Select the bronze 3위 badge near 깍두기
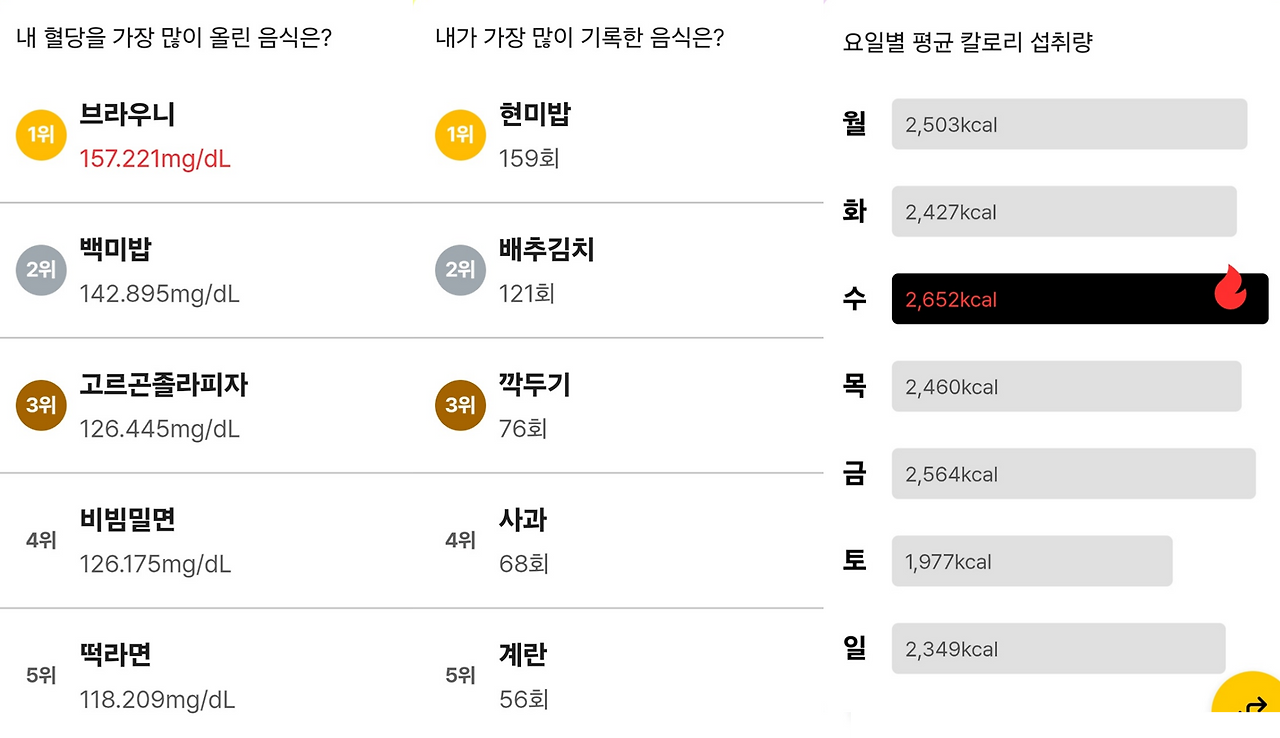 click(x=460, y=405)
